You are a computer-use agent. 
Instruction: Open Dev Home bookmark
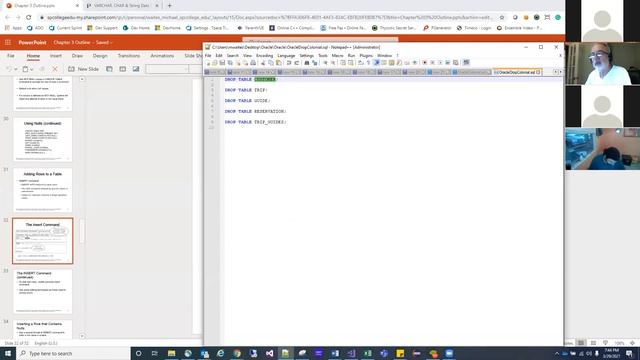point(136,28)
